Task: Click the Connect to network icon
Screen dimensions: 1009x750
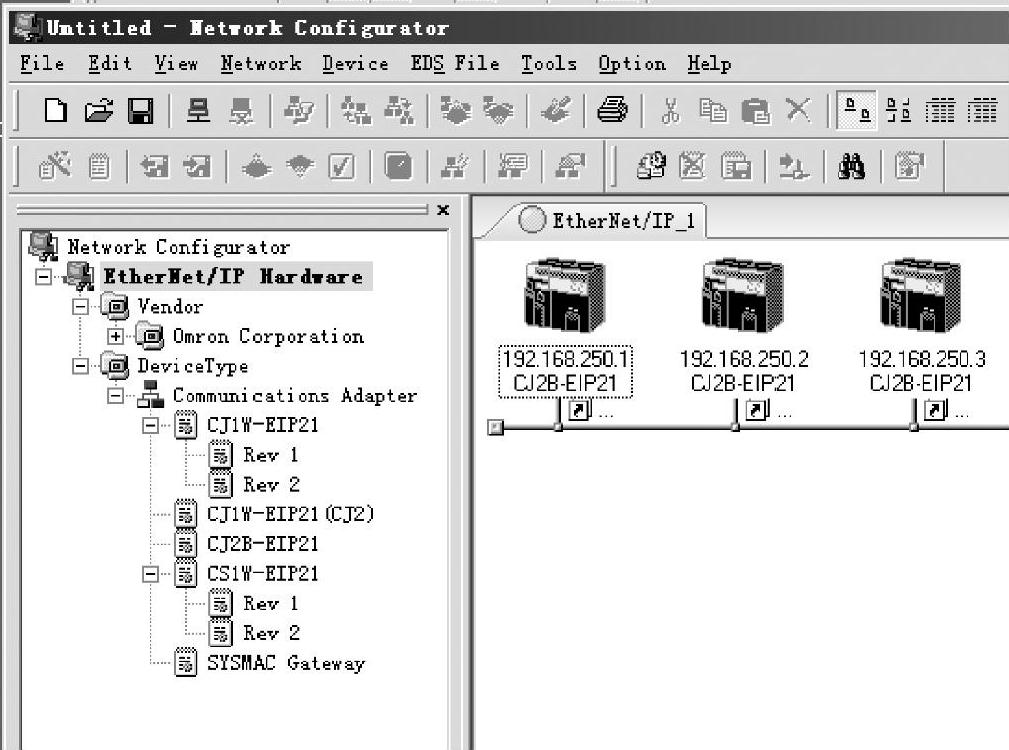Action: click(x=198, y=111)
